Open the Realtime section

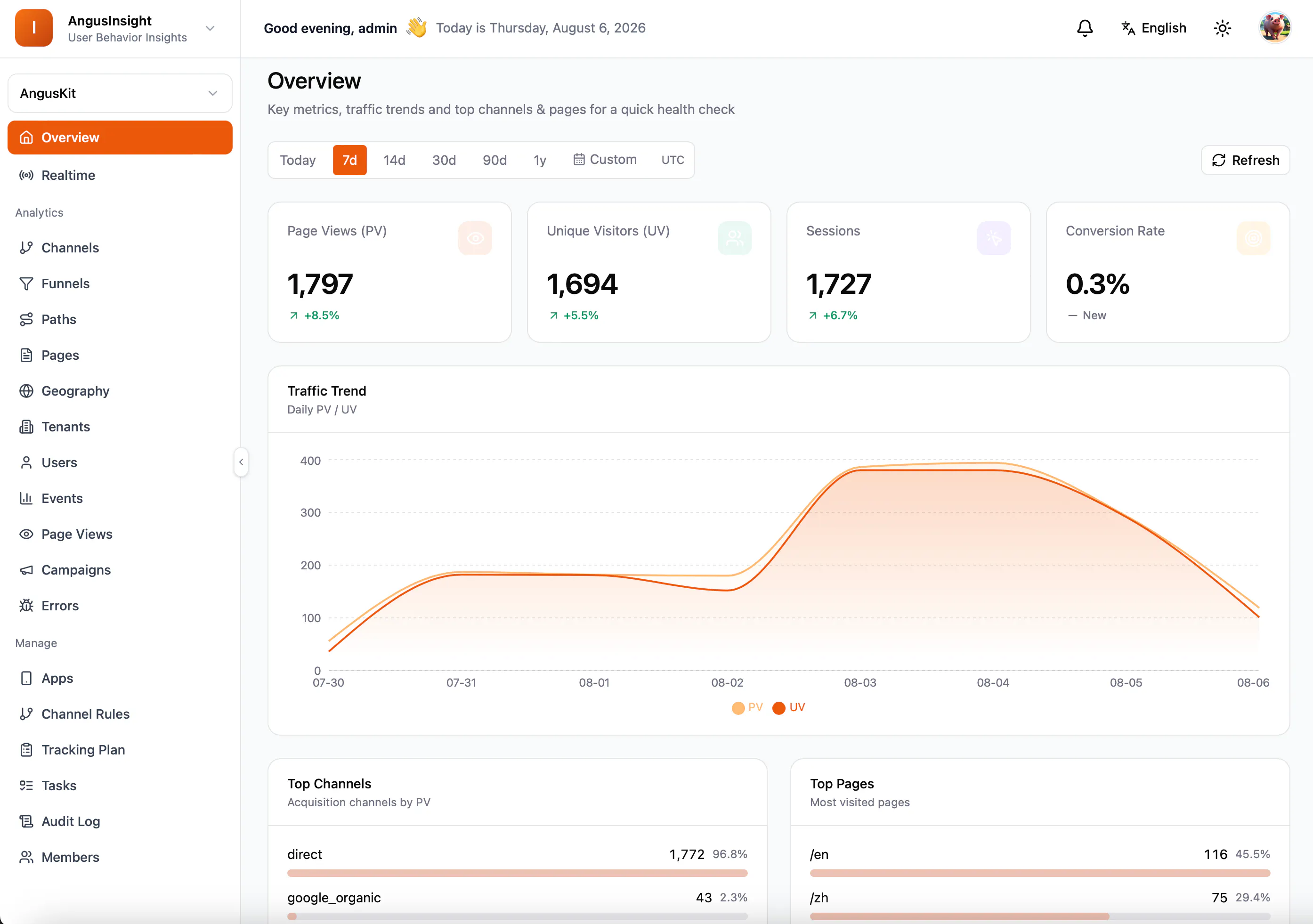120,175
